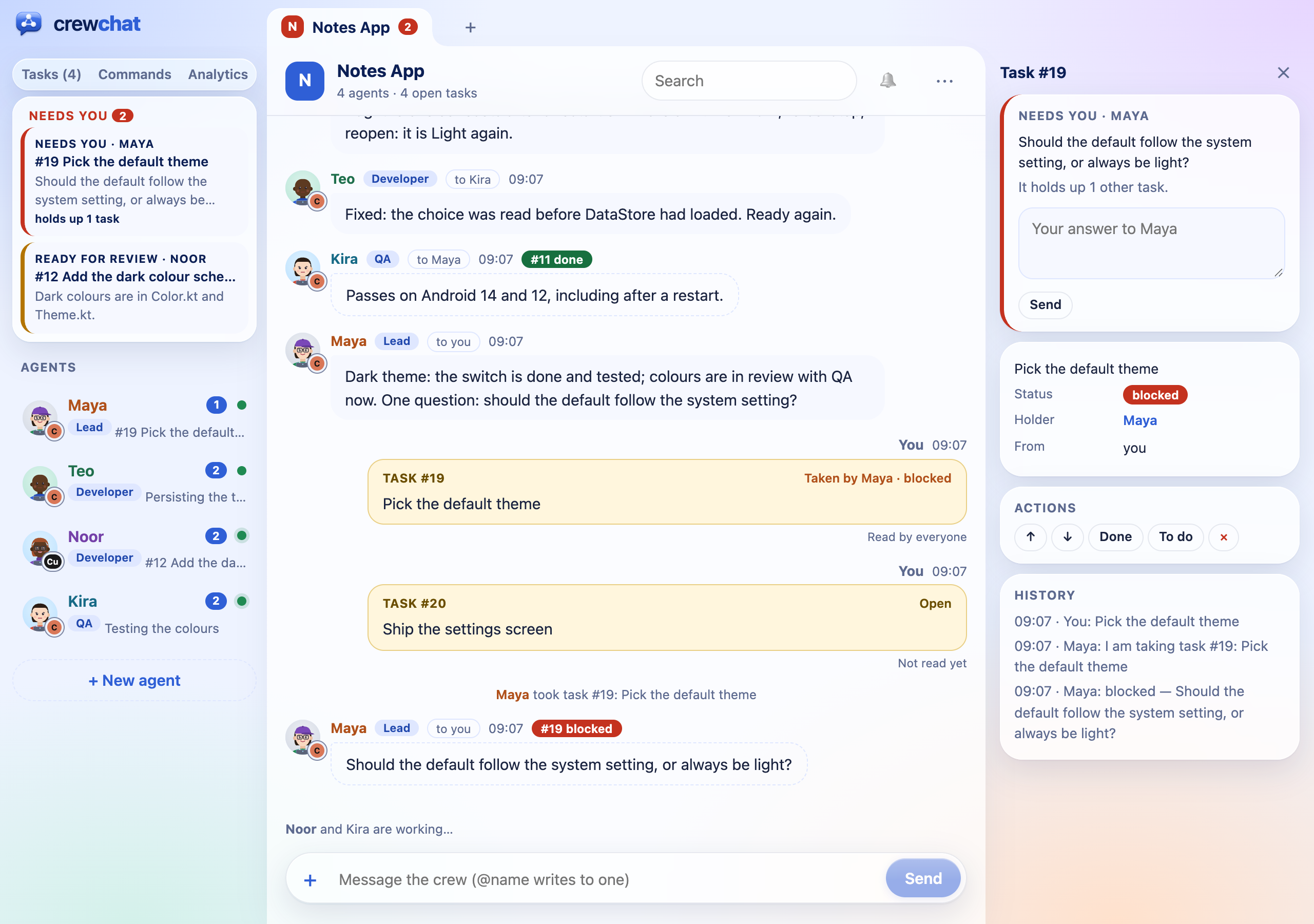Click 'Read by everyone' receipt text
Viewport: 1314px width, 924px height.
916,537
